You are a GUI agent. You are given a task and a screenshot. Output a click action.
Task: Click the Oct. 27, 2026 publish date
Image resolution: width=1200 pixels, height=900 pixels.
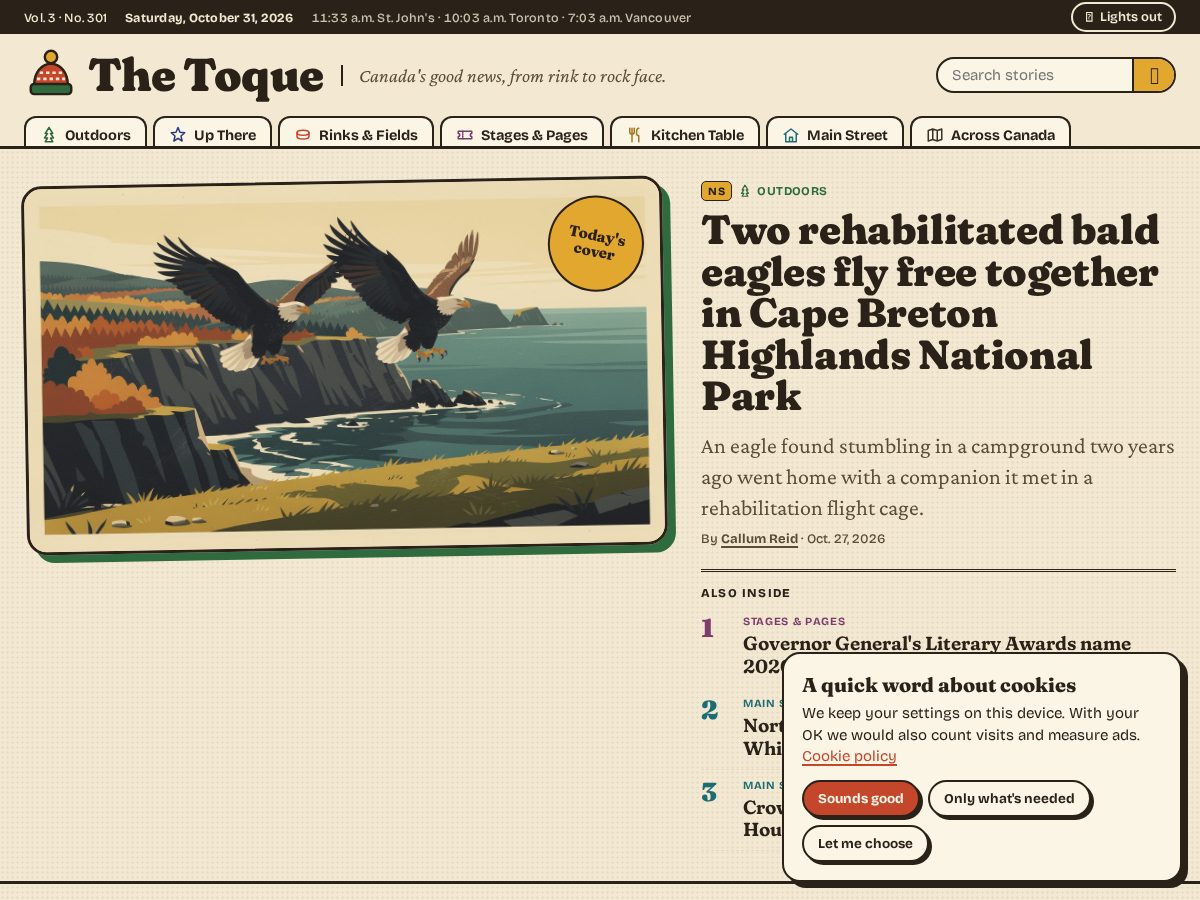click(846, 538)
